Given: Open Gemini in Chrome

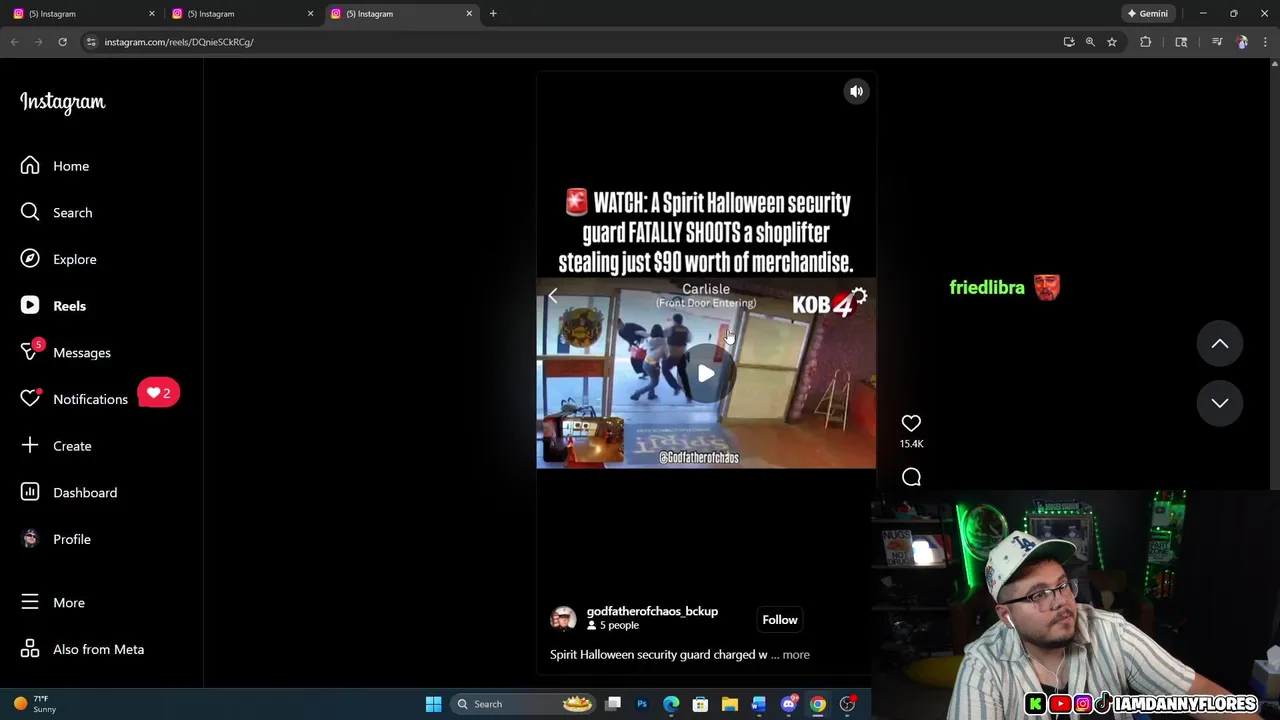Looking at the screenshot, I should pyautogui.click(x=1148, y=14).
